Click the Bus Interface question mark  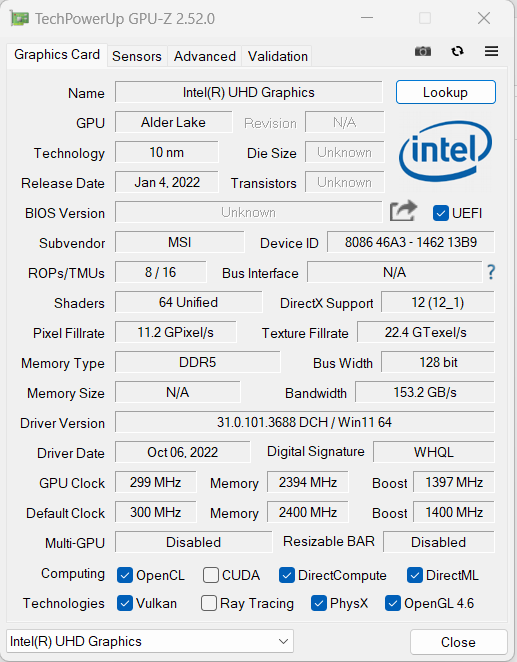click(491, 272)
